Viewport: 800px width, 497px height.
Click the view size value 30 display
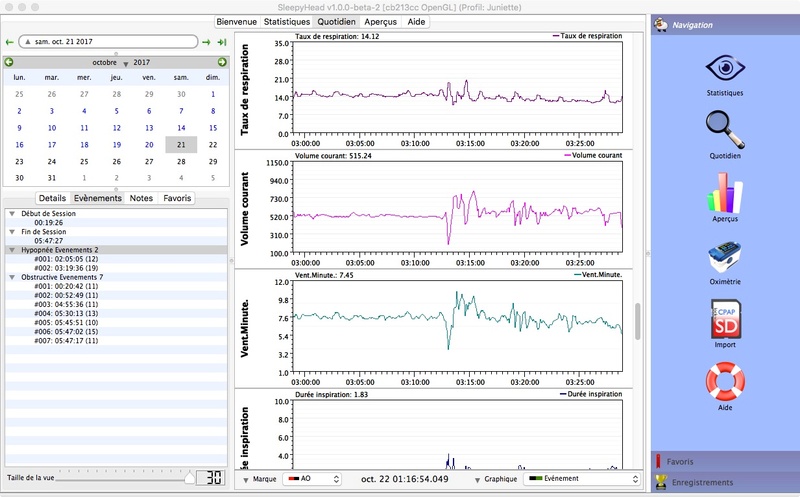(211, 477)
